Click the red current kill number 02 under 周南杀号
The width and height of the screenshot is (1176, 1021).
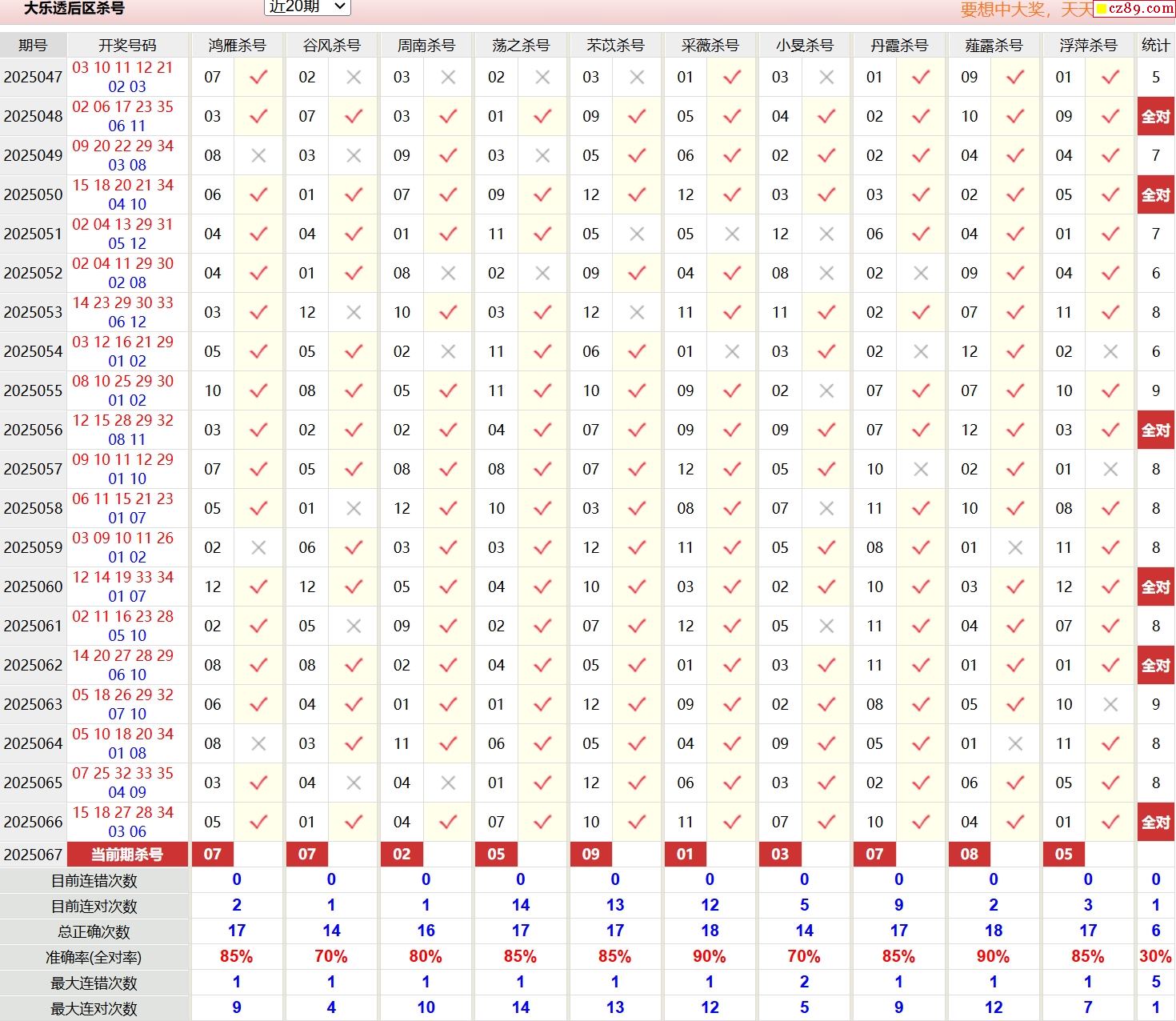(402, 855)
